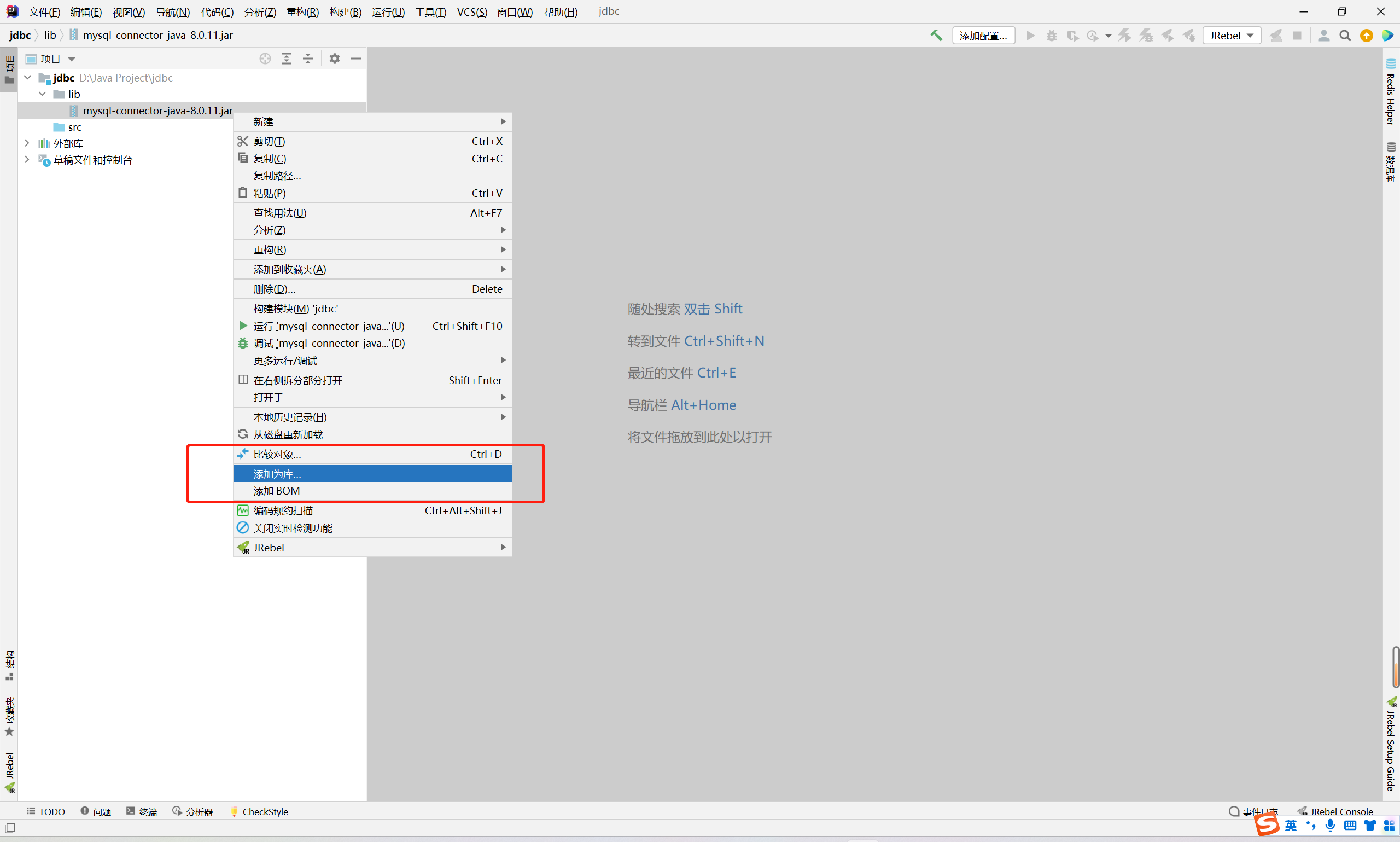Click the 添加配置... button
Image resolution: width=1400 pixels, height=842 pixels.
[983, 36]
